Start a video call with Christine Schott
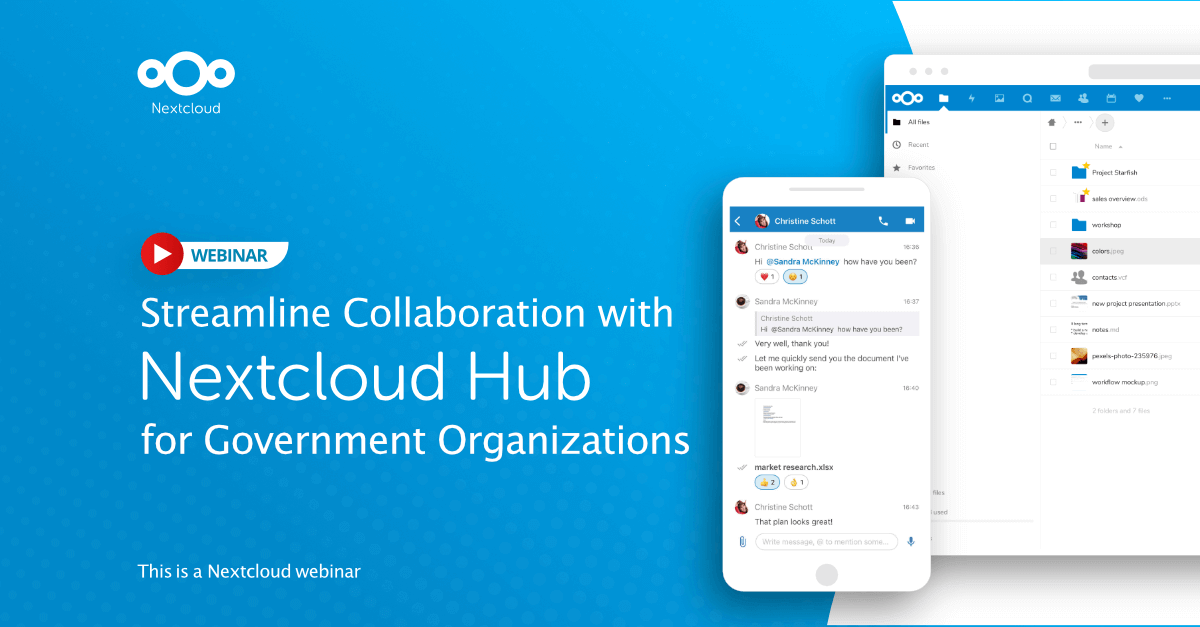The width and height of the screenshot is (1200, 627). click(x=911, y=221)
